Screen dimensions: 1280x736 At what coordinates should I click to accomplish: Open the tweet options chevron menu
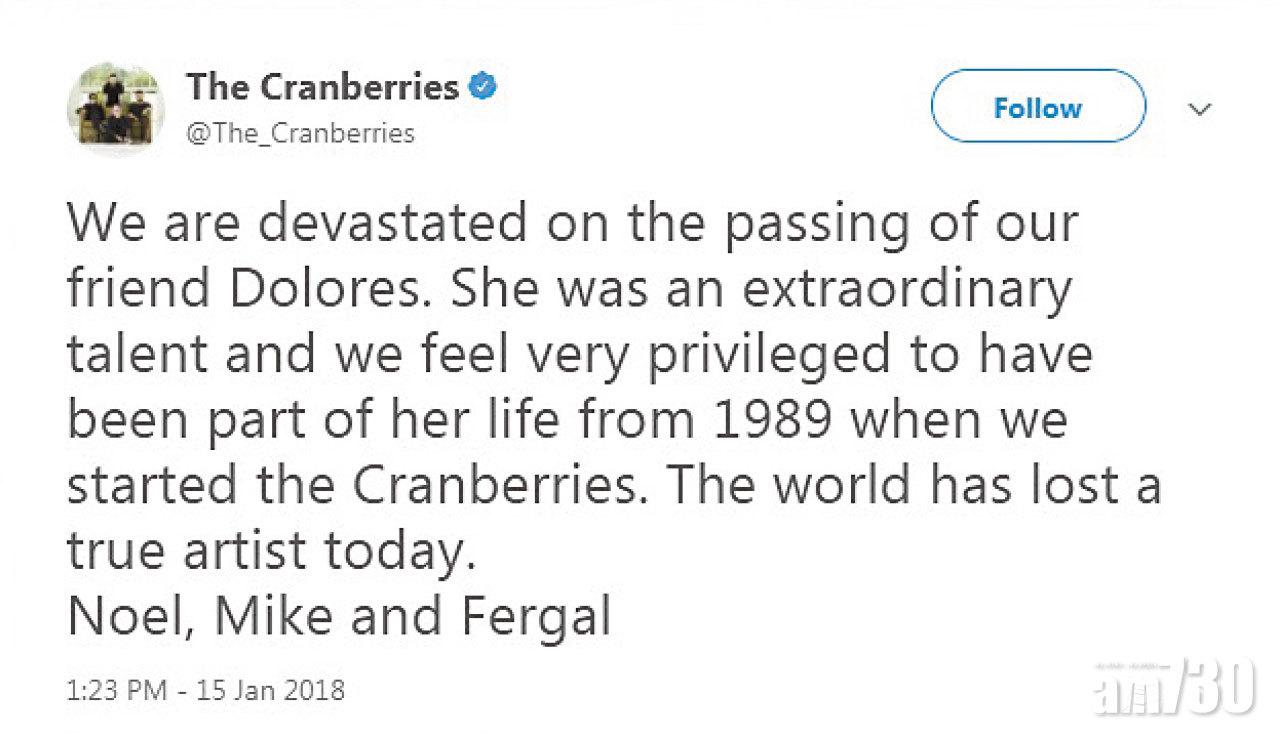pos(1204,108)
